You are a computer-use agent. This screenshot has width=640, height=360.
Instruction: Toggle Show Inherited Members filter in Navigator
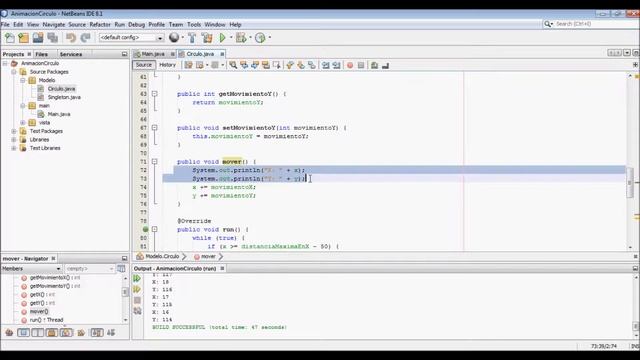(x=9, y=333)
